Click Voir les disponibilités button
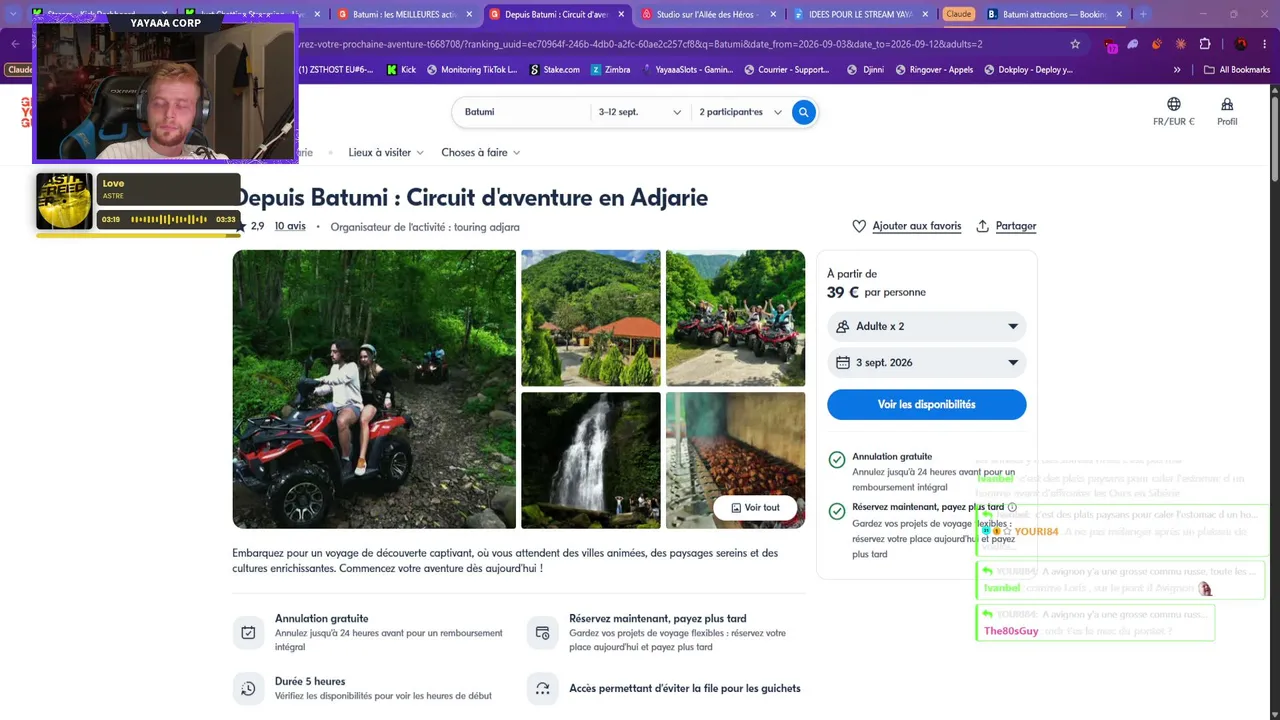1280x720 pixels. tap(926, 404)
